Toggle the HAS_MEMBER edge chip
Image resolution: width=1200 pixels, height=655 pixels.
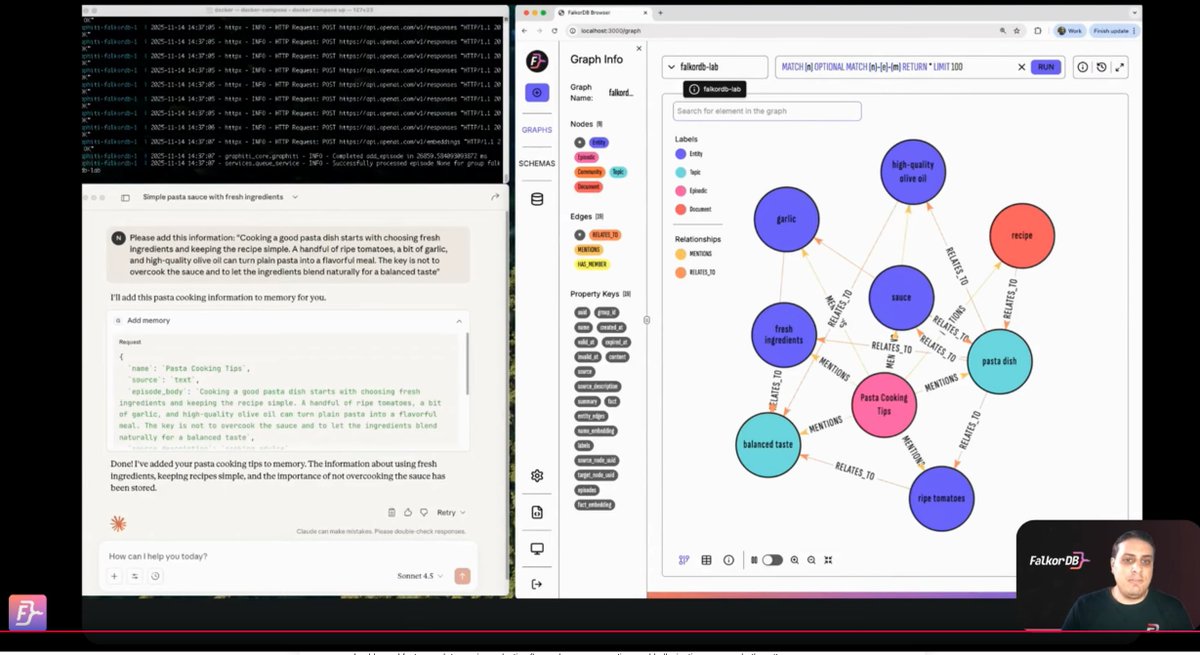click(592, 264)
